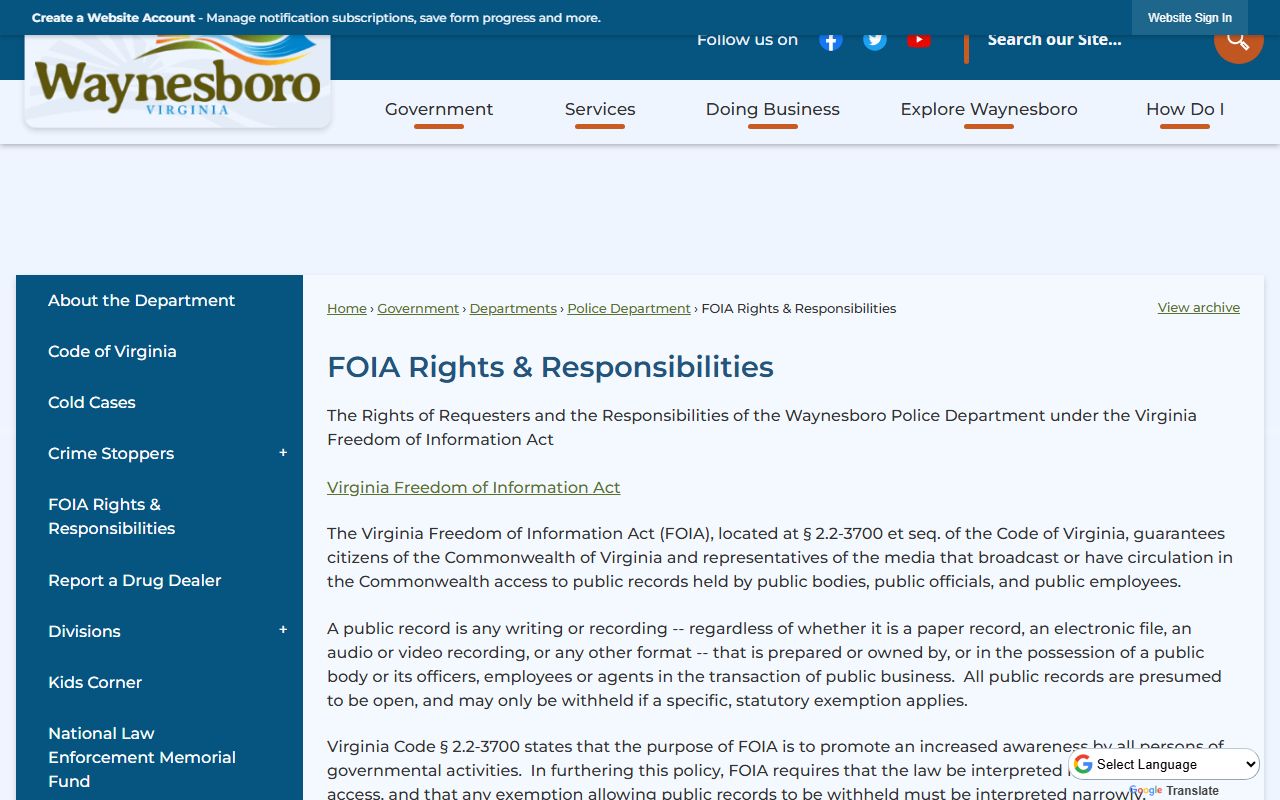Open the Virginia Freedom of Information Act link
The width and height of the screenshot is (1280, 800).
(473, 487)
